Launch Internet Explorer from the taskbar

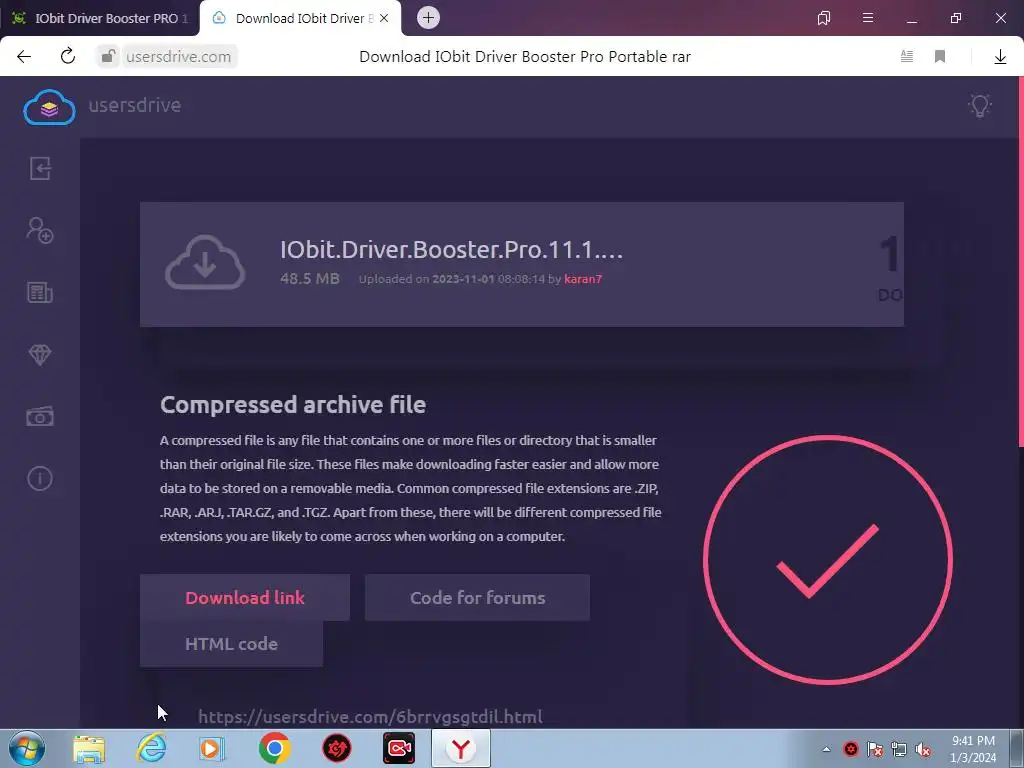(151, 748)
